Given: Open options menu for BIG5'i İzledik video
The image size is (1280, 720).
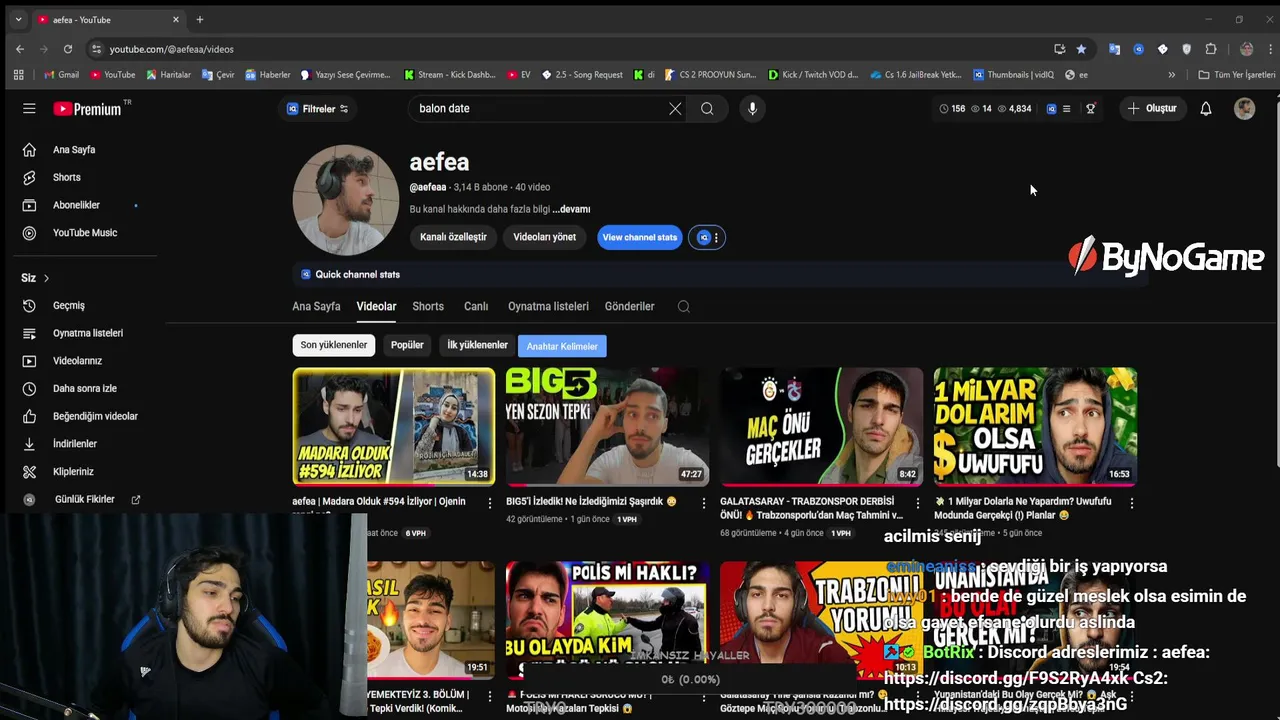Looking at the screenshot, I should [703, 503].
